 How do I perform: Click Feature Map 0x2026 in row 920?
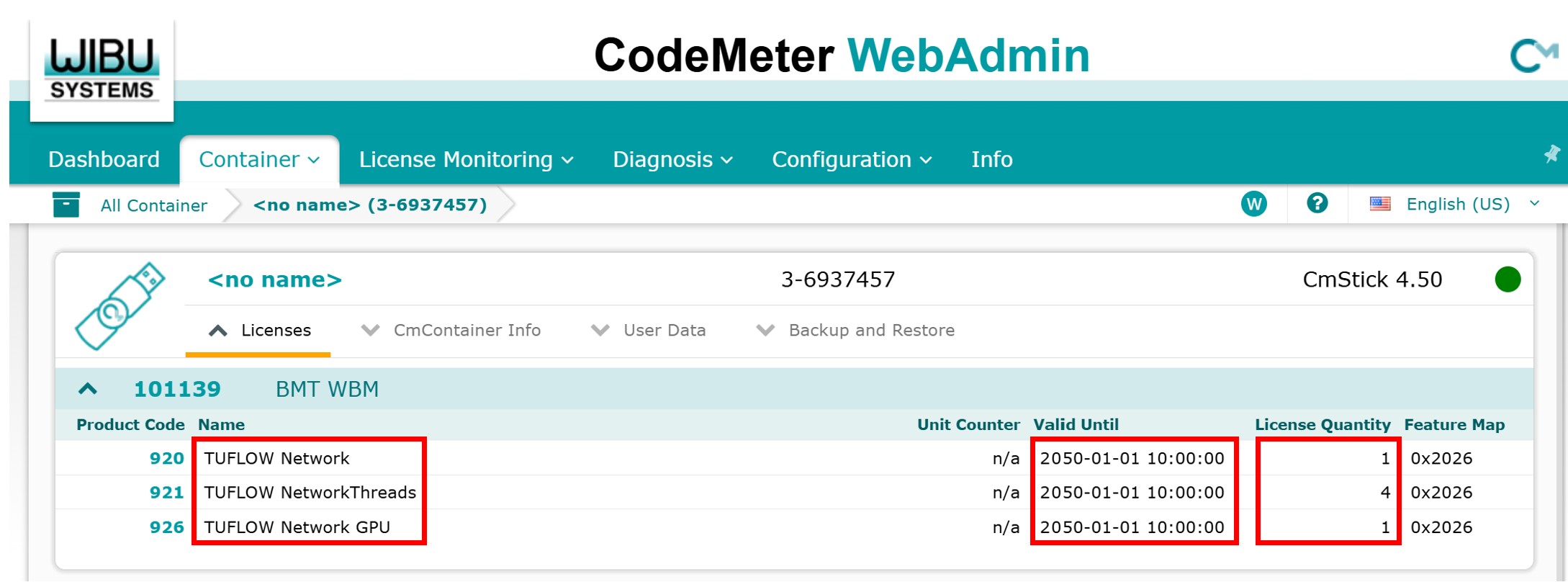point(1441,458)
